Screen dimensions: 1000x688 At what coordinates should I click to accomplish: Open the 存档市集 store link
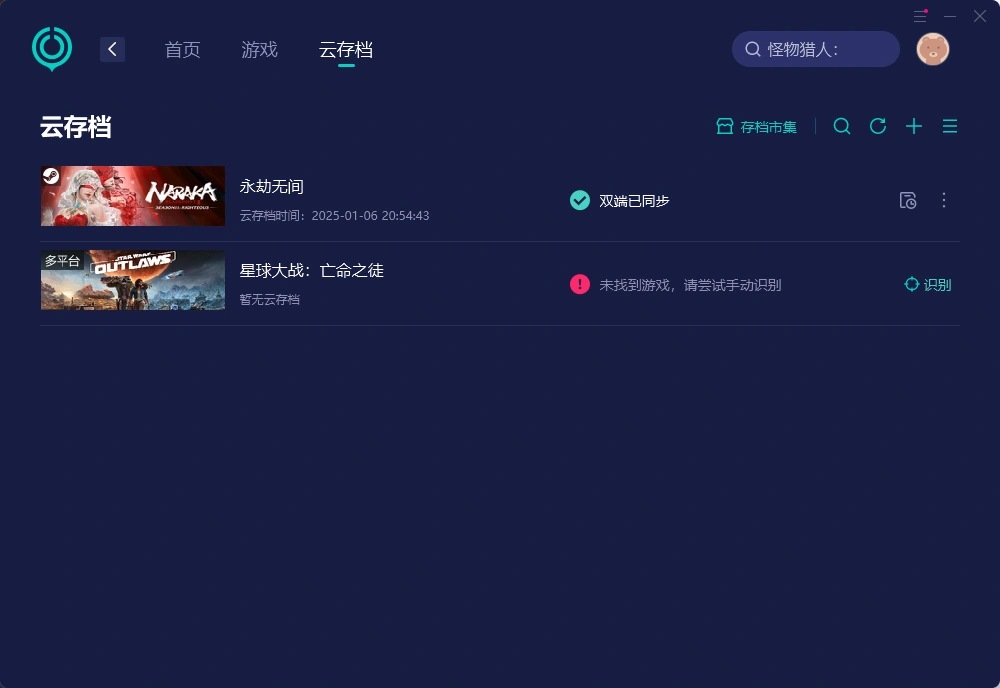(757, 127)
